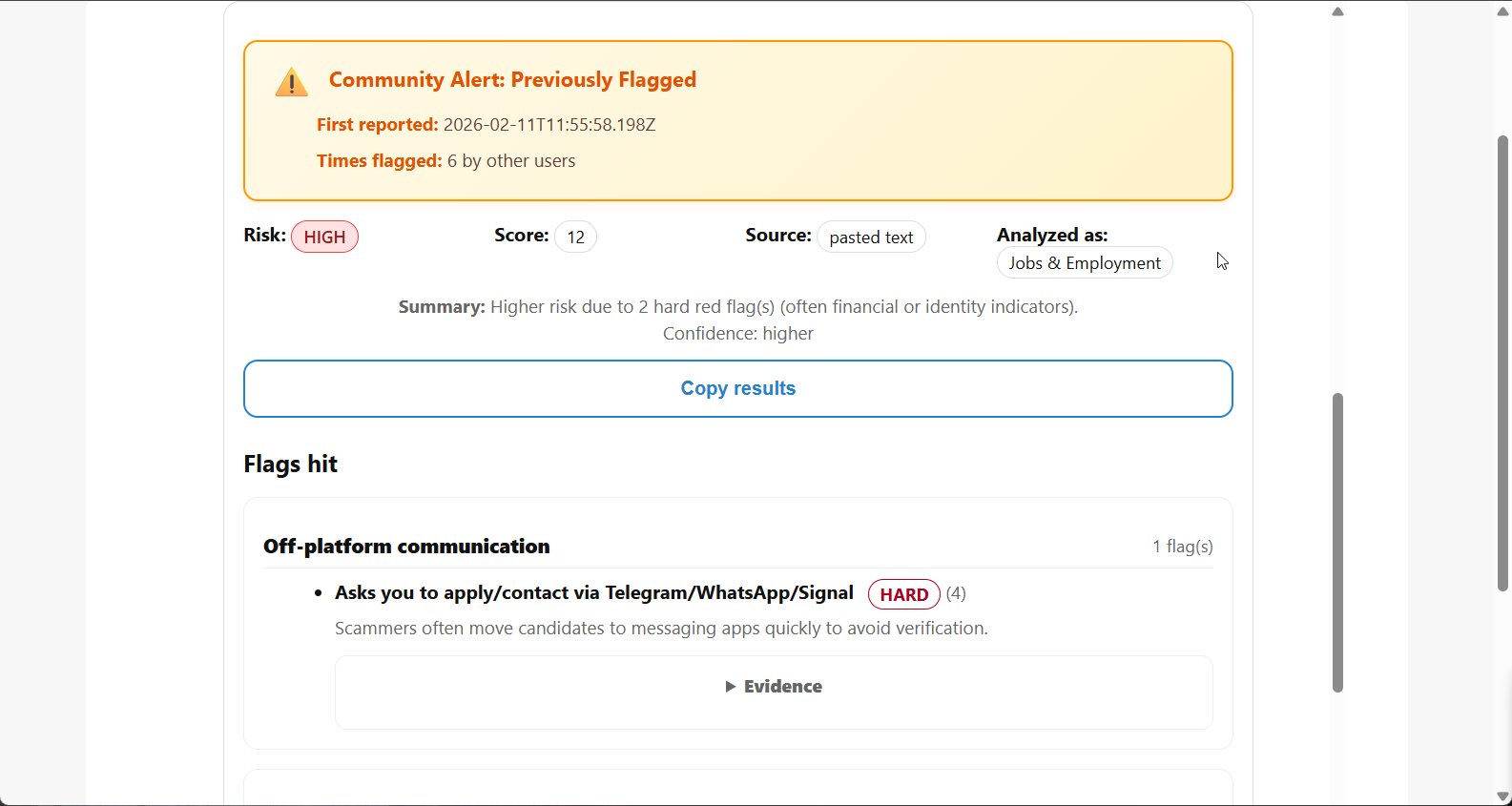
Task: Click the inner scrollbar up arrow
Action: point(1337,11)
